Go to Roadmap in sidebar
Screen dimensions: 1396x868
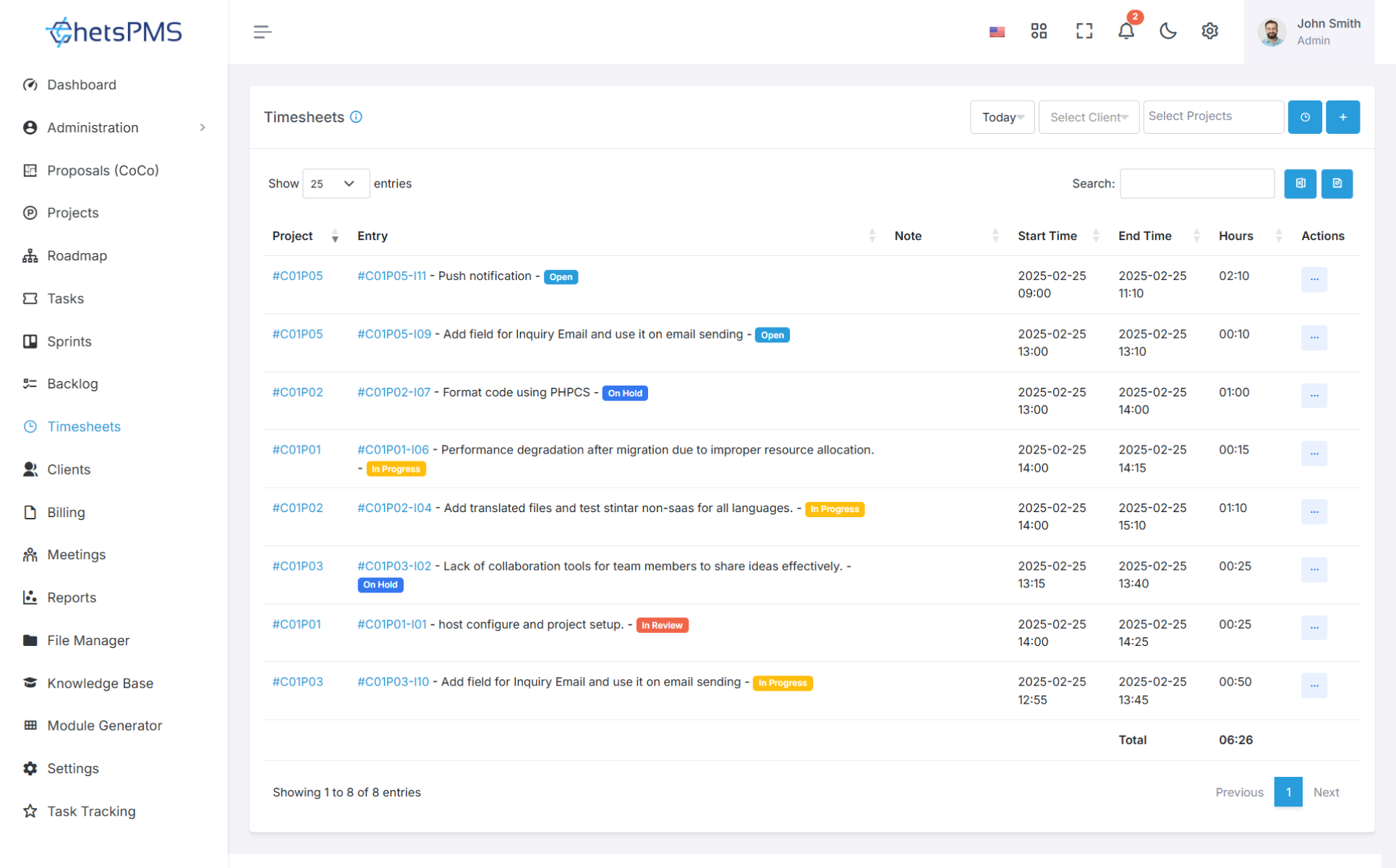click(x=77, y=255)
